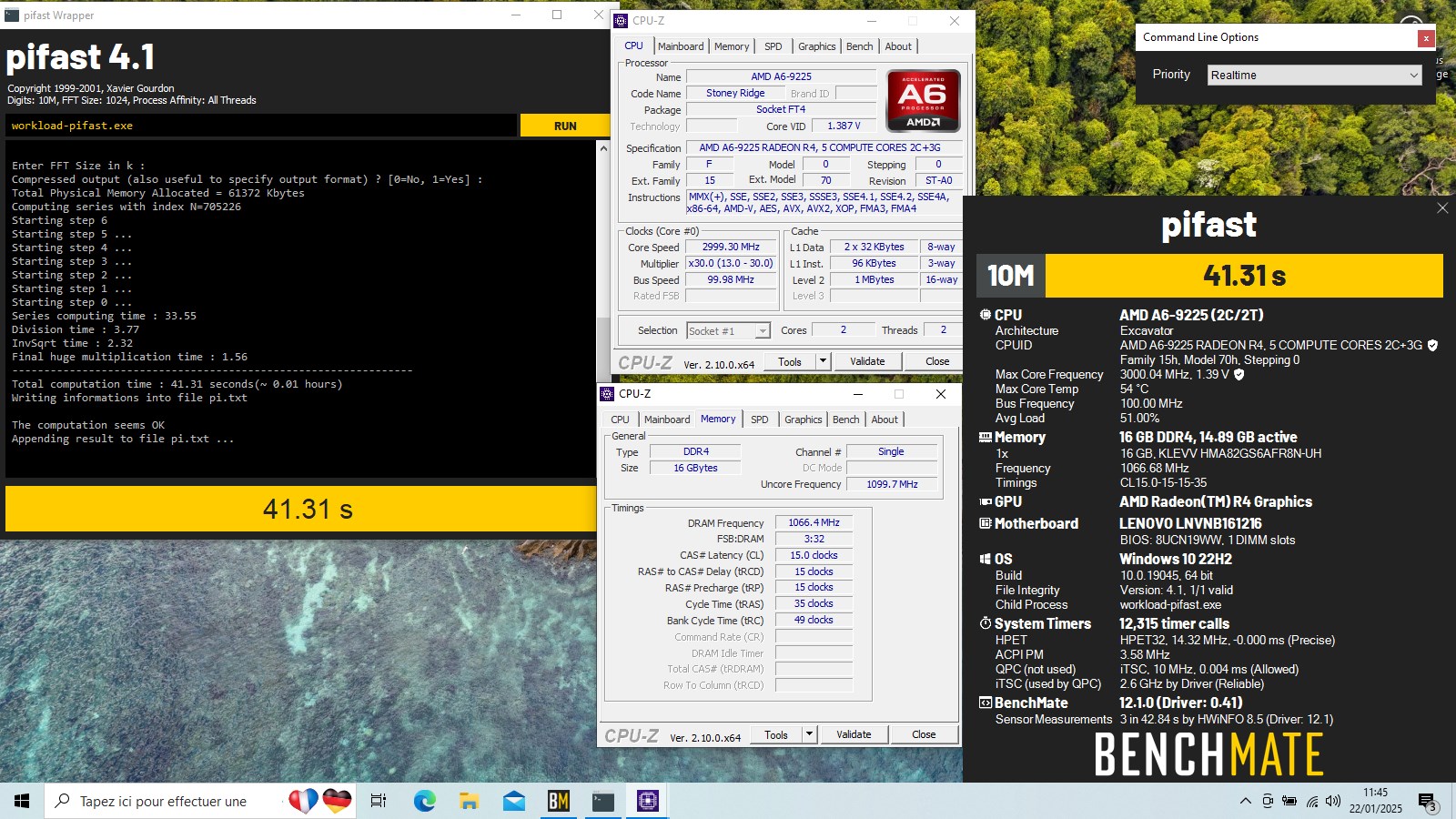The height and width of the screenshot is (819, 1456).
Task: Click the pifast console scrollbar up arrow
Action: tap(602, 147)
